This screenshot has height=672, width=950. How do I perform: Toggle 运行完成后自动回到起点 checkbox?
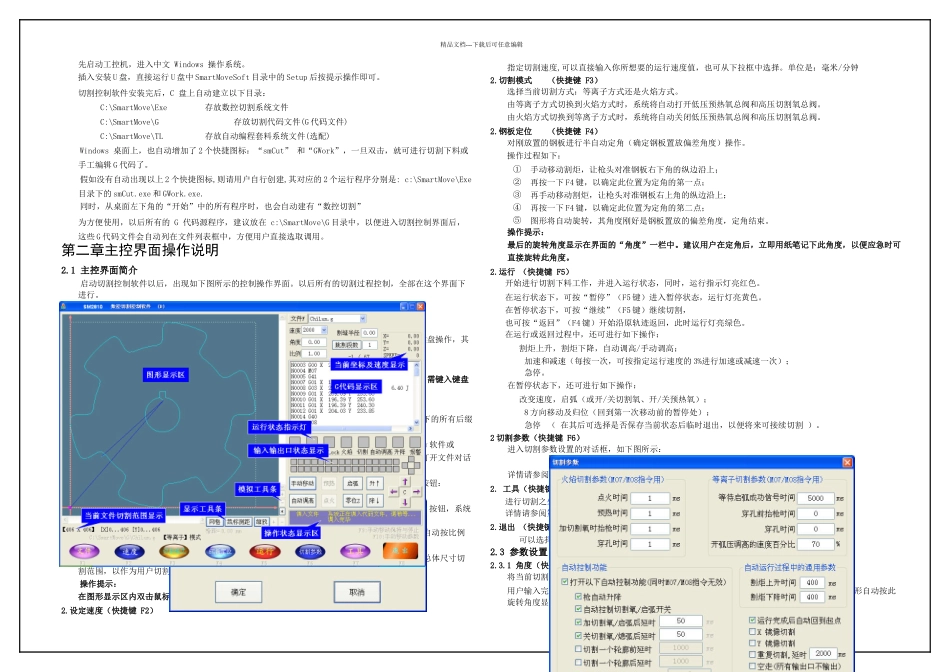click(752, 620)
